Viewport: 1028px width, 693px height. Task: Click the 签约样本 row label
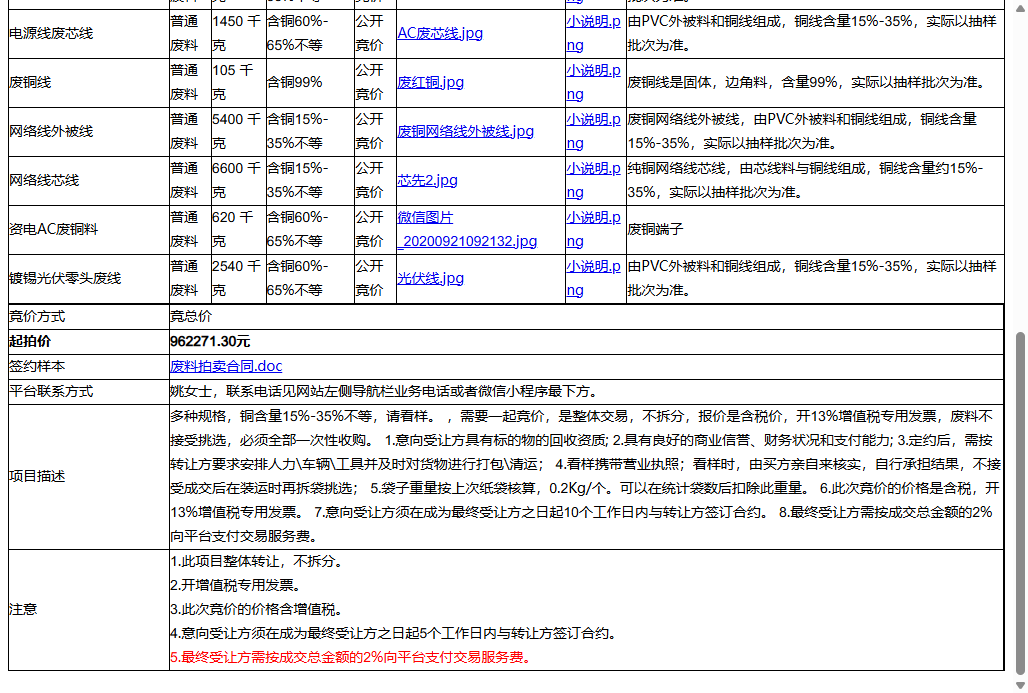tap(37, 366)
